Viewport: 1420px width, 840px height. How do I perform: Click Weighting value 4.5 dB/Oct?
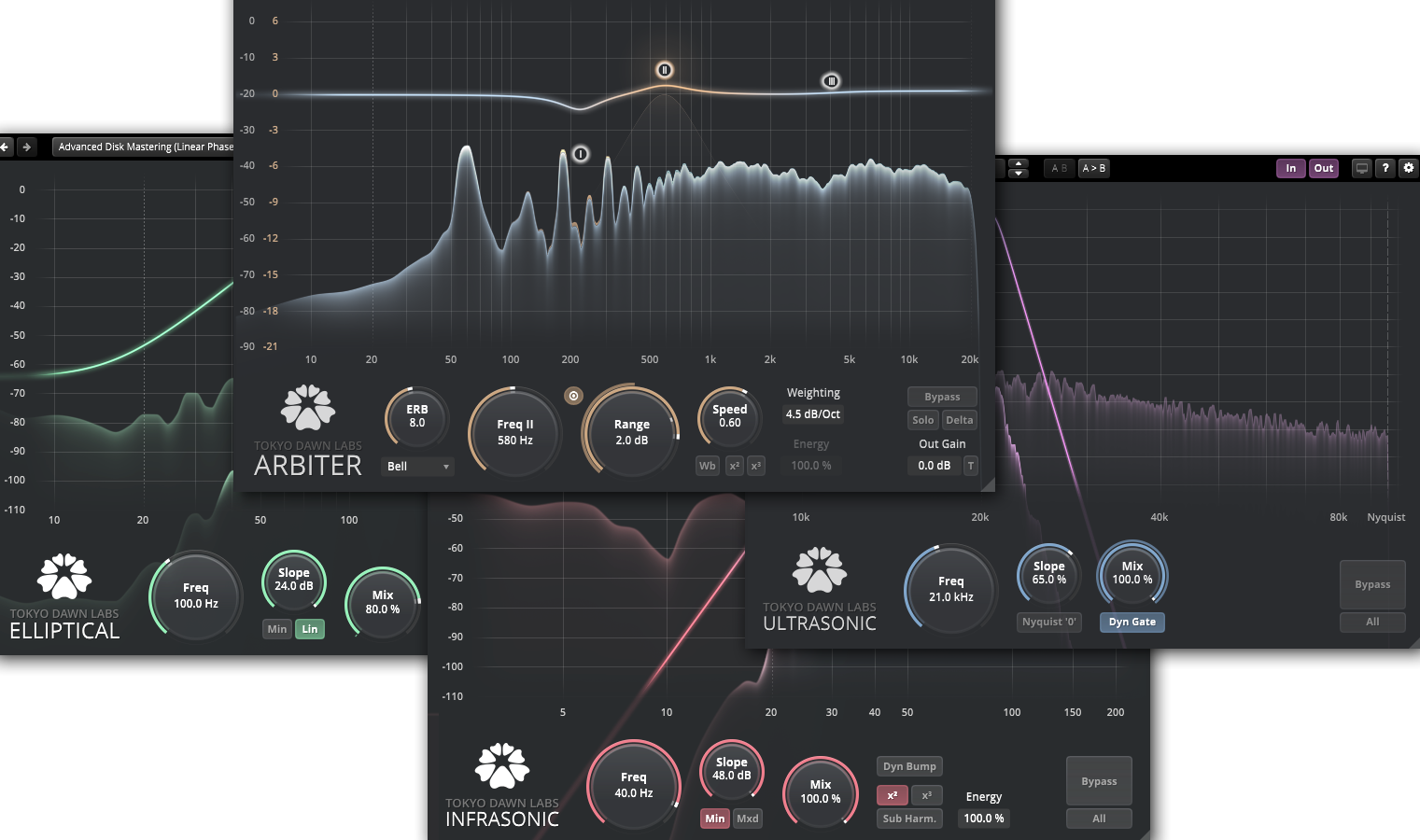pyautogui.click(x=812, y=414)
